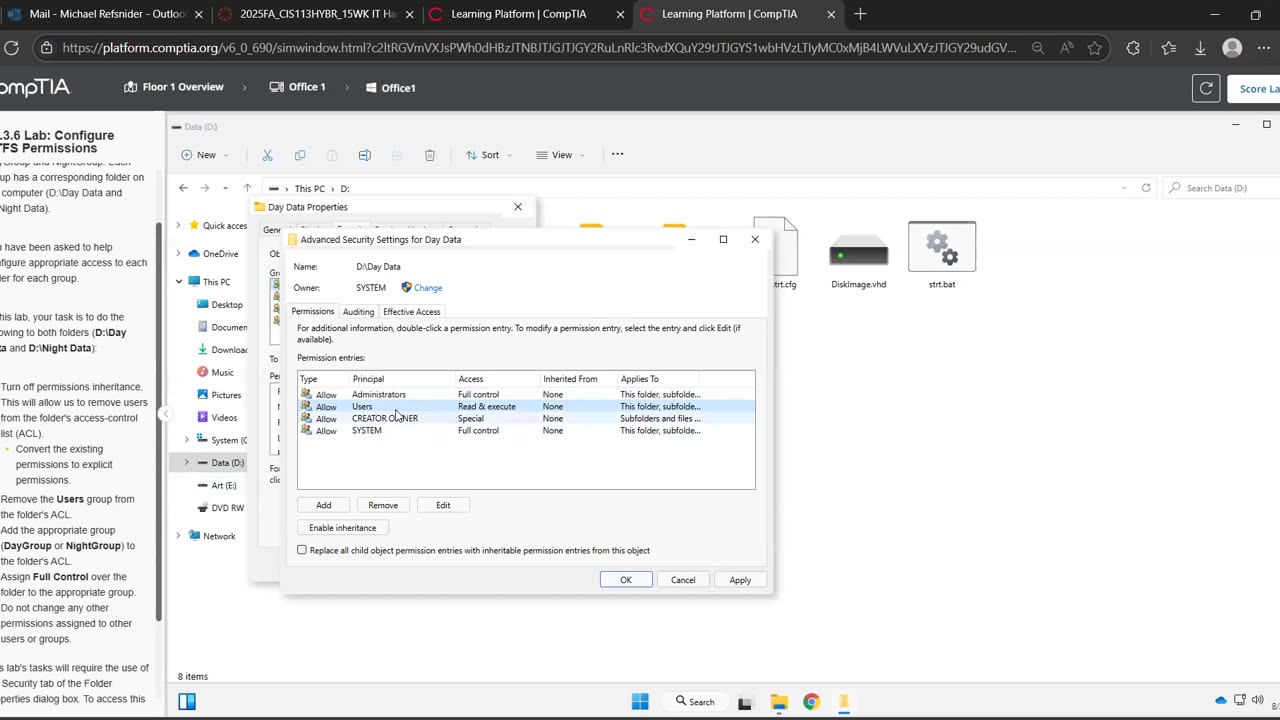Click the simulation reload icon in CompTIA header
This screenshot has height=720, width=1280.
(1206, 88)
